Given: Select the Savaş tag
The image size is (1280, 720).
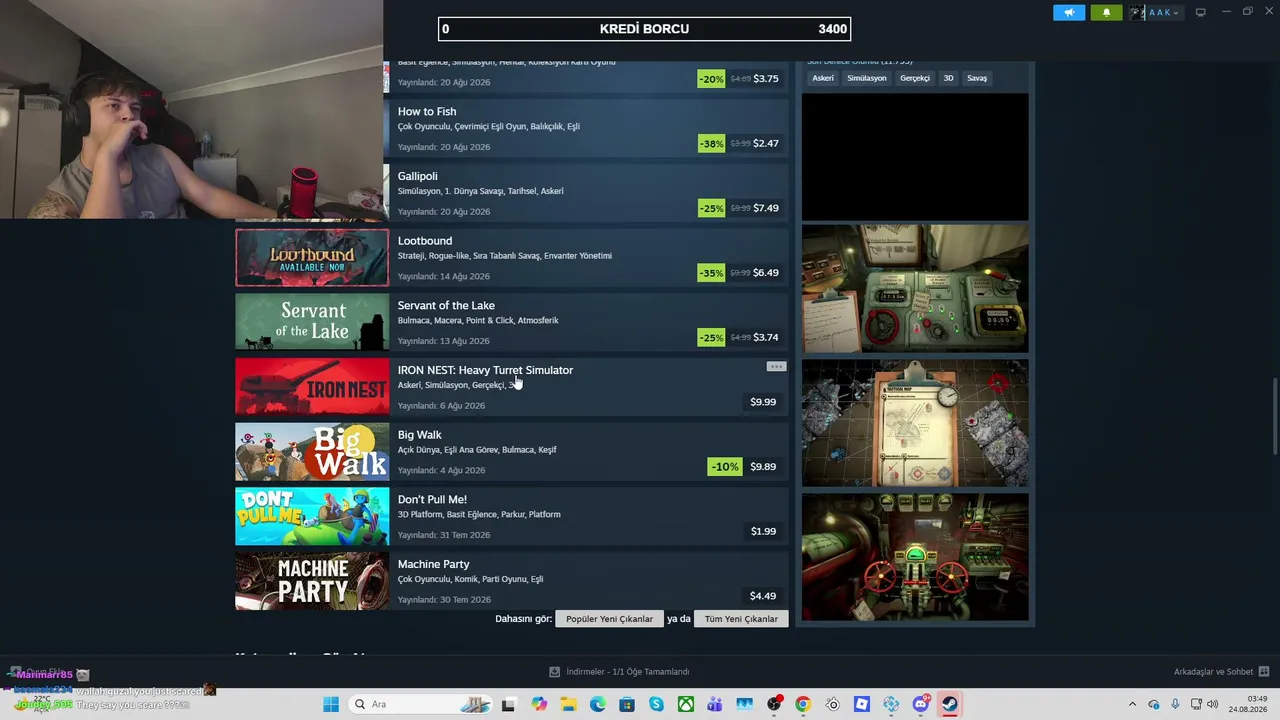Looking at the screenshot, I should coord(977,78).
